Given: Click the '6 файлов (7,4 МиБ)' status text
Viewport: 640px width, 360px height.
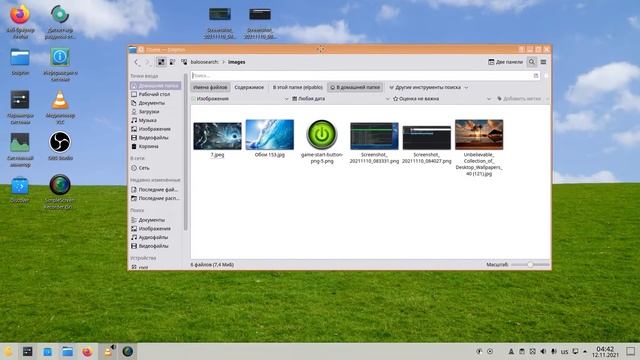Looking at the screenshot, I should (x=212, y=265).
